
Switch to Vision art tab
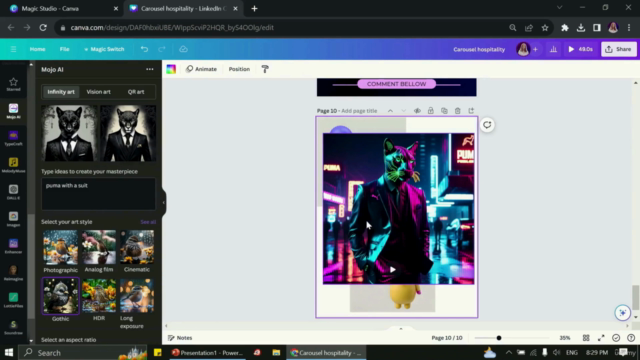(x=98, y=92)
